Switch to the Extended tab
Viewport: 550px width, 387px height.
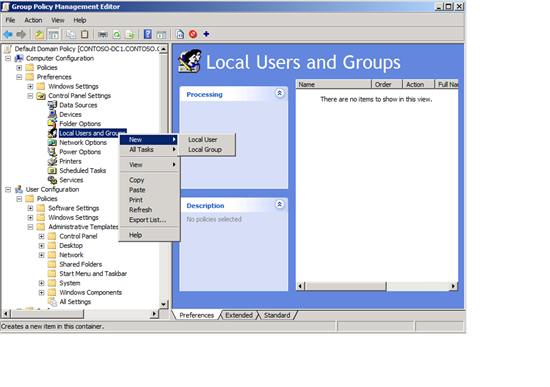pyautogui.click(x=239, y=315)
